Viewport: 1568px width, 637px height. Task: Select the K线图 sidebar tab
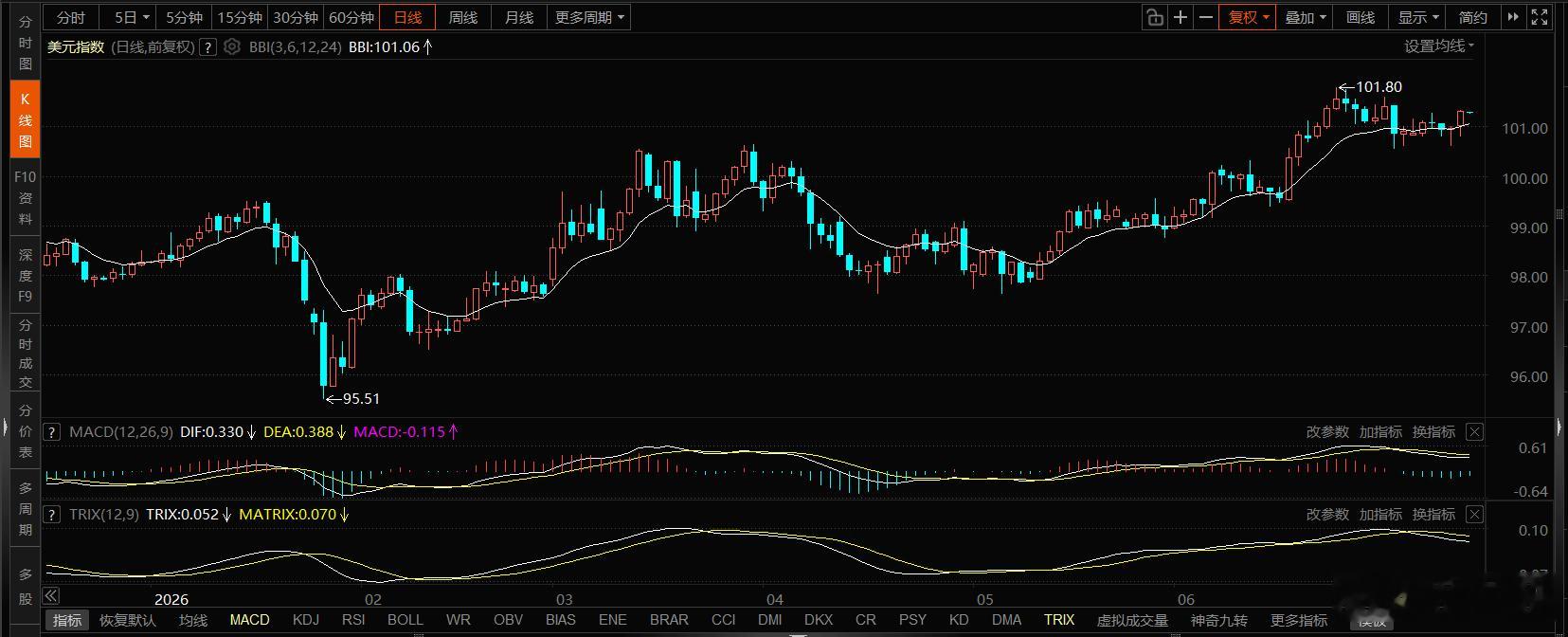click(x=26, y=120)
